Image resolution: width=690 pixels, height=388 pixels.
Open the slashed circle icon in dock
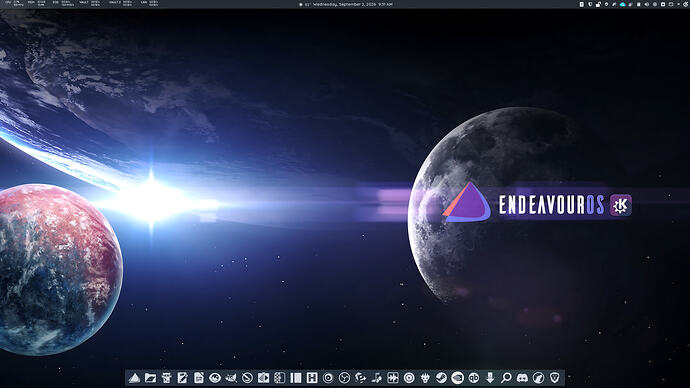pyautogui.click(x=247, y=377)
